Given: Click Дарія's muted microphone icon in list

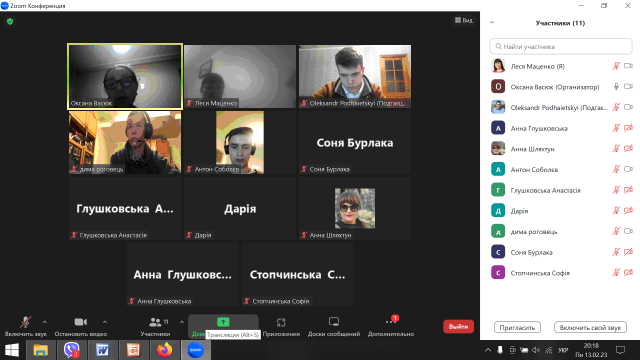Looking at the screenshot, I should click(616, 211).
